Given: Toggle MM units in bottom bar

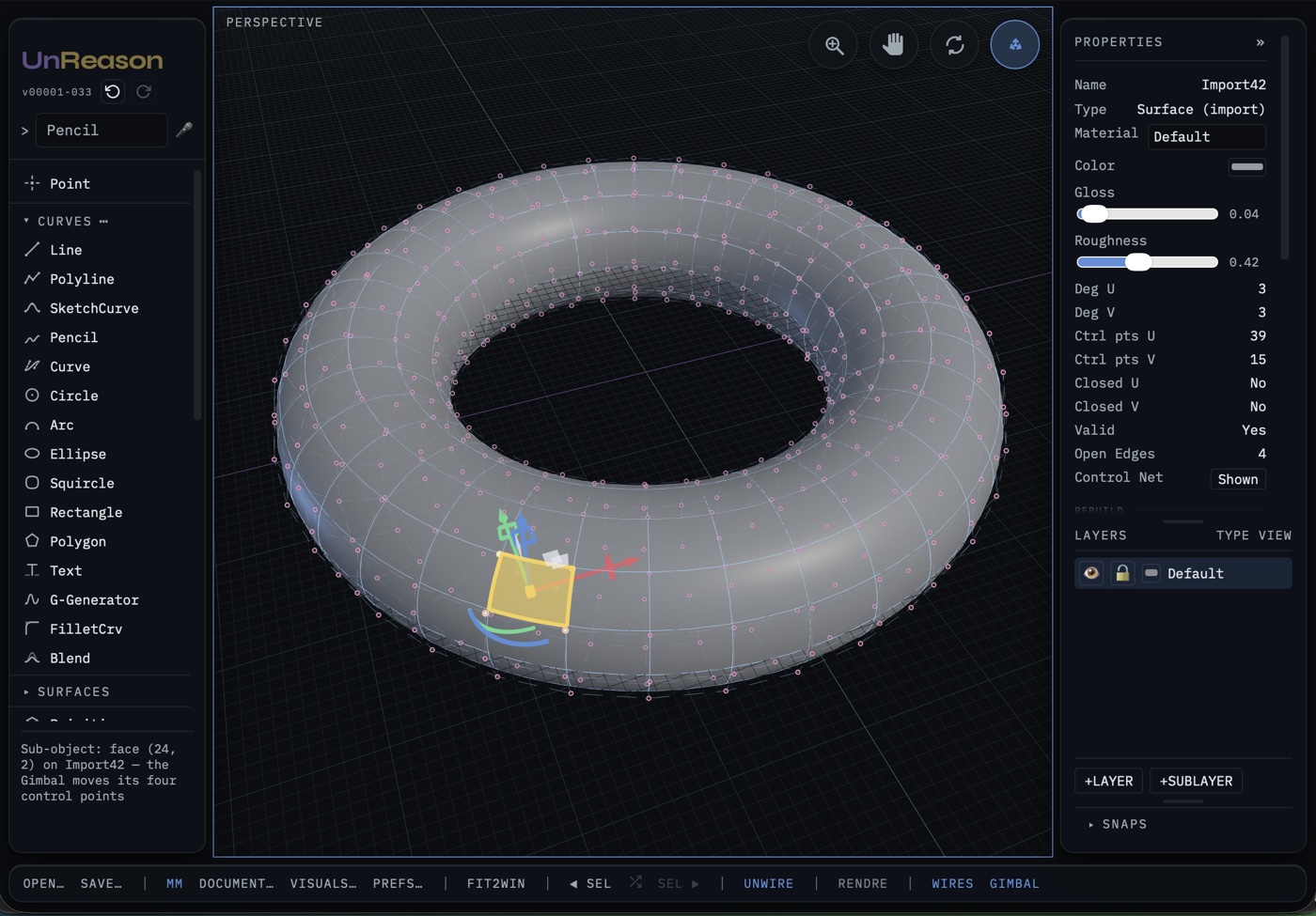Looking at the screenshot, I should [x=174, y=883].
